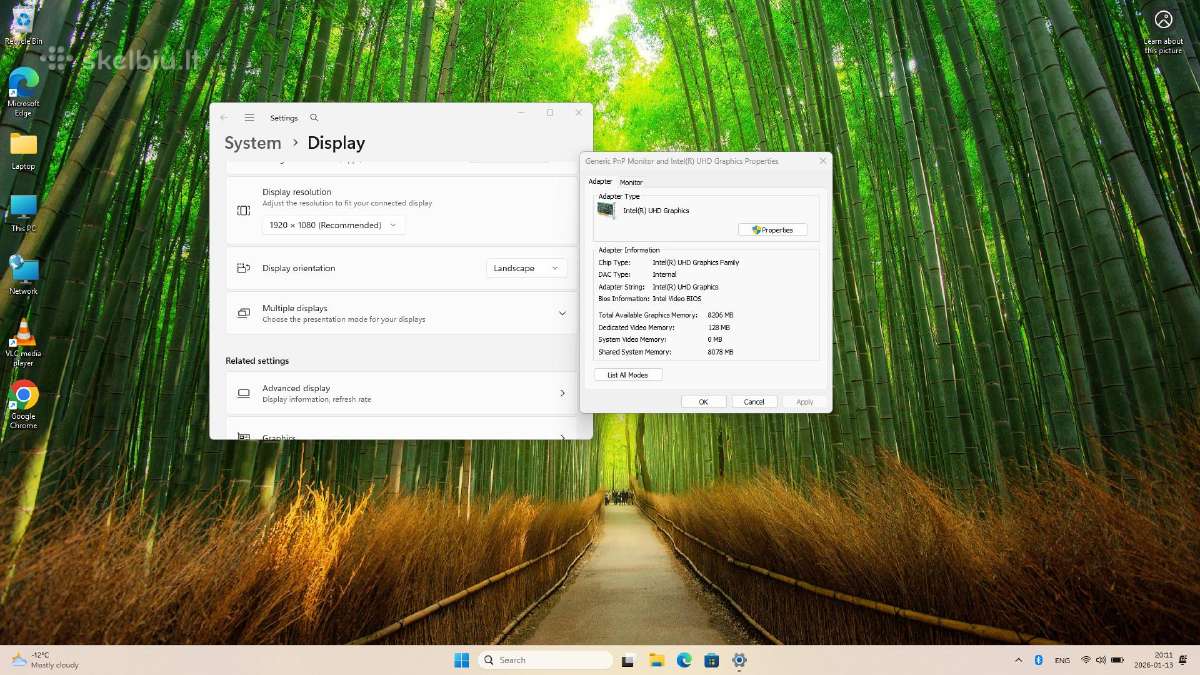Viewport: 1200px width, 675px height.
Task: Open Microsoft Store from the taskbar
Action: [x=711, y=660]
